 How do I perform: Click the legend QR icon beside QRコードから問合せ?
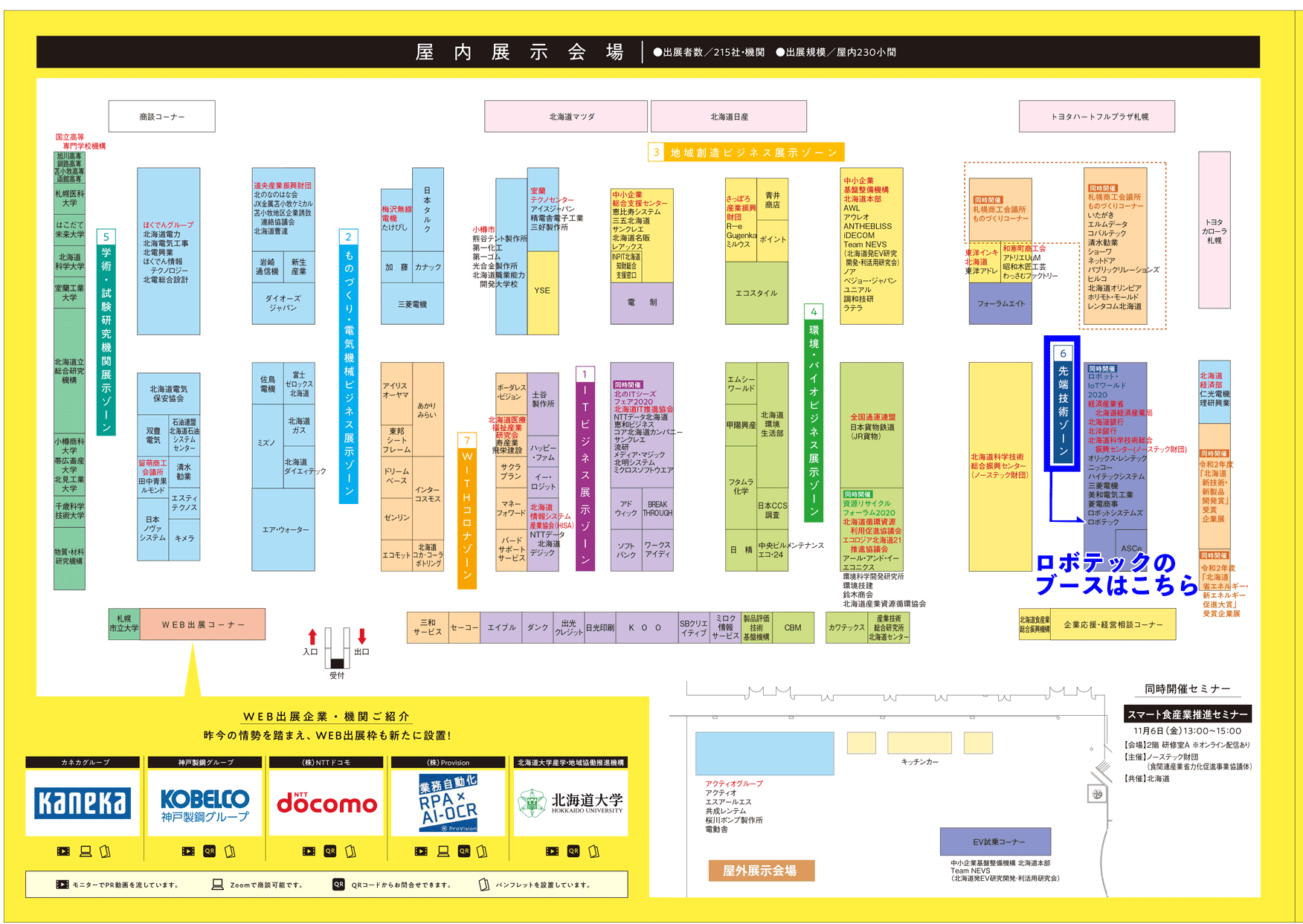tap(338, 885)
